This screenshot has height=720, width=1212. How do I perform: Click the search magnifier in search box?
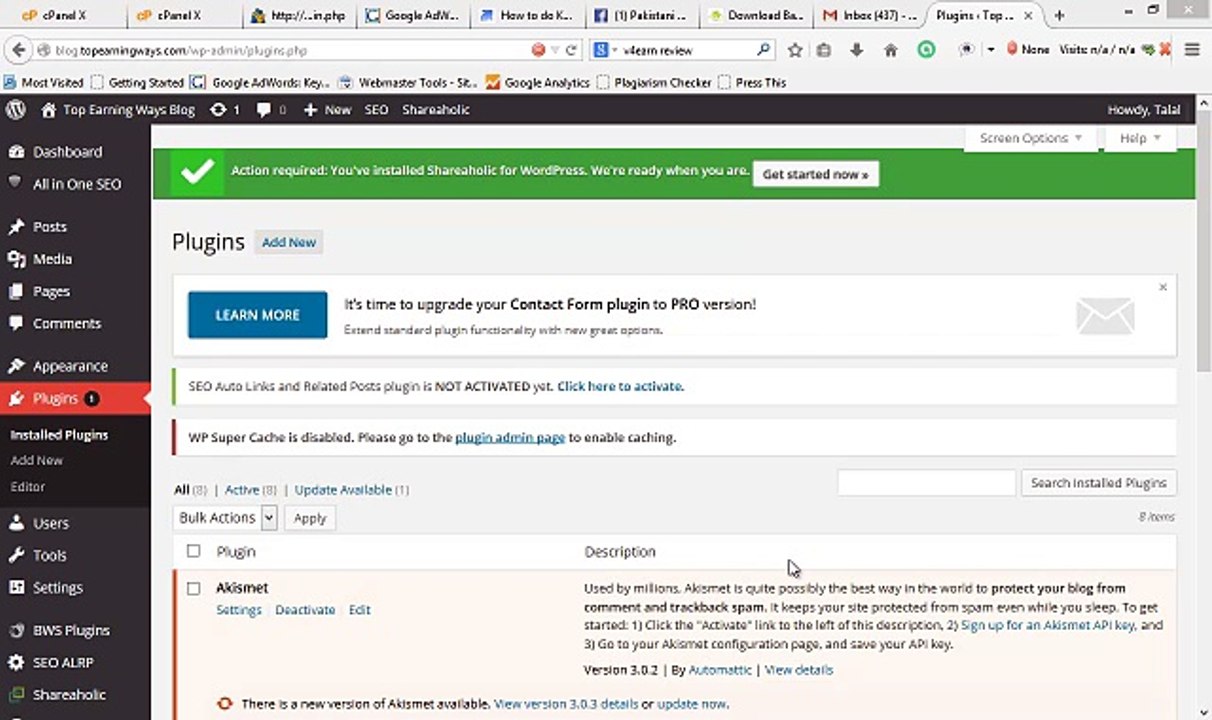coord(763,50)
